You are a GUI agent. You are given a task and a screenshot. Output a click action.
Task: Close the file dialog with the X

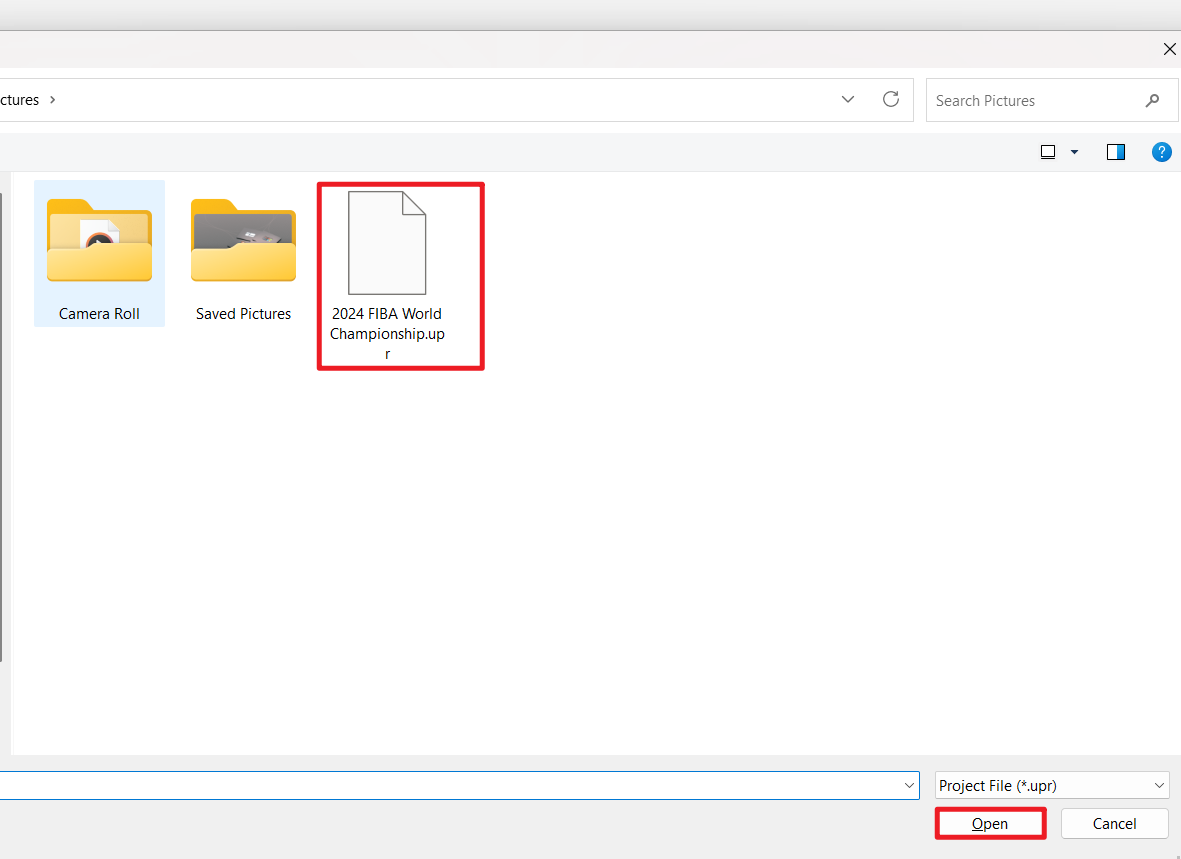pyautogui.click(x=1169, y=49)
